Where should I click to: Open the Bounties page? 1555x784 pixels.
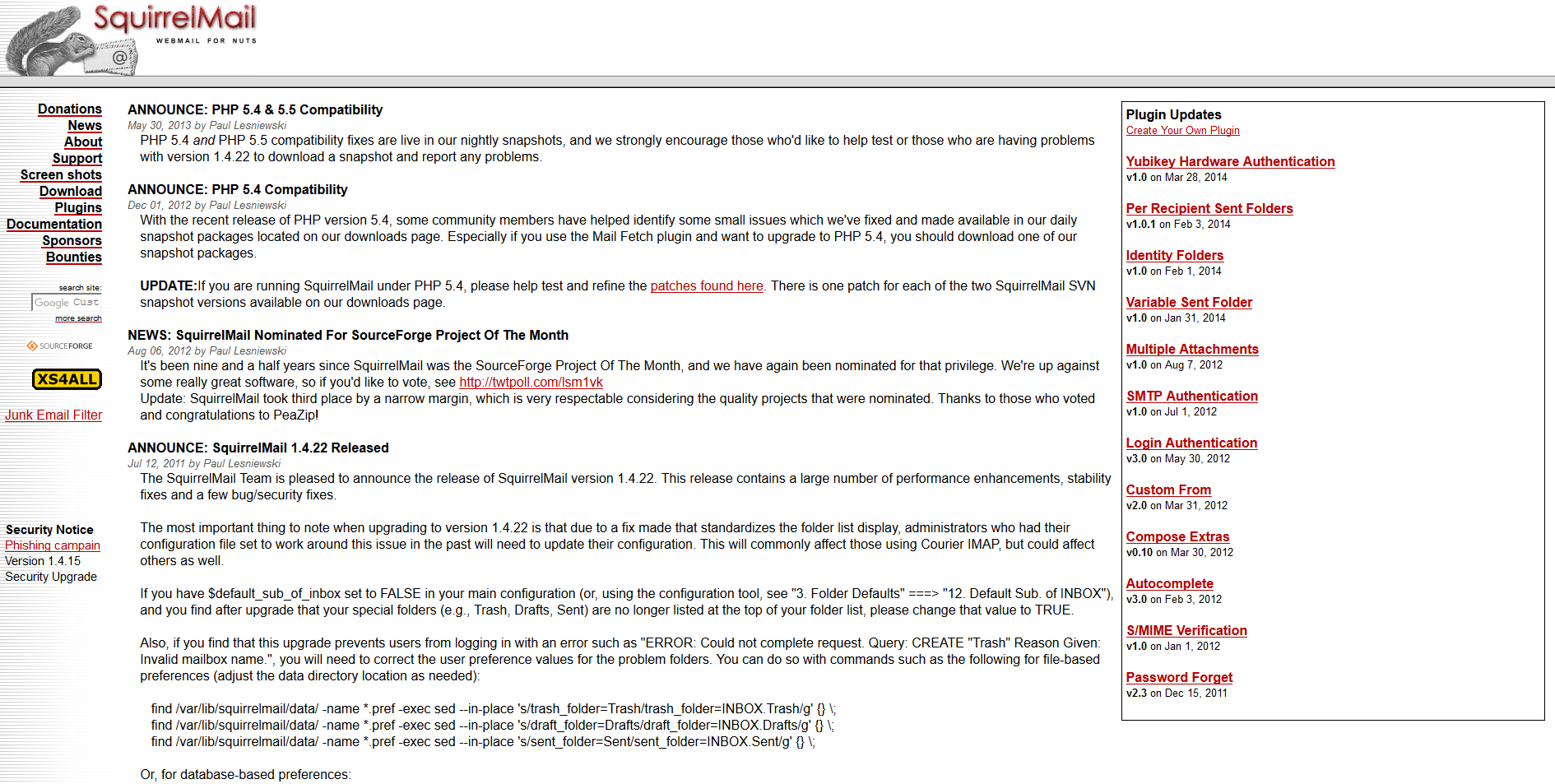[x=74, y=257]
